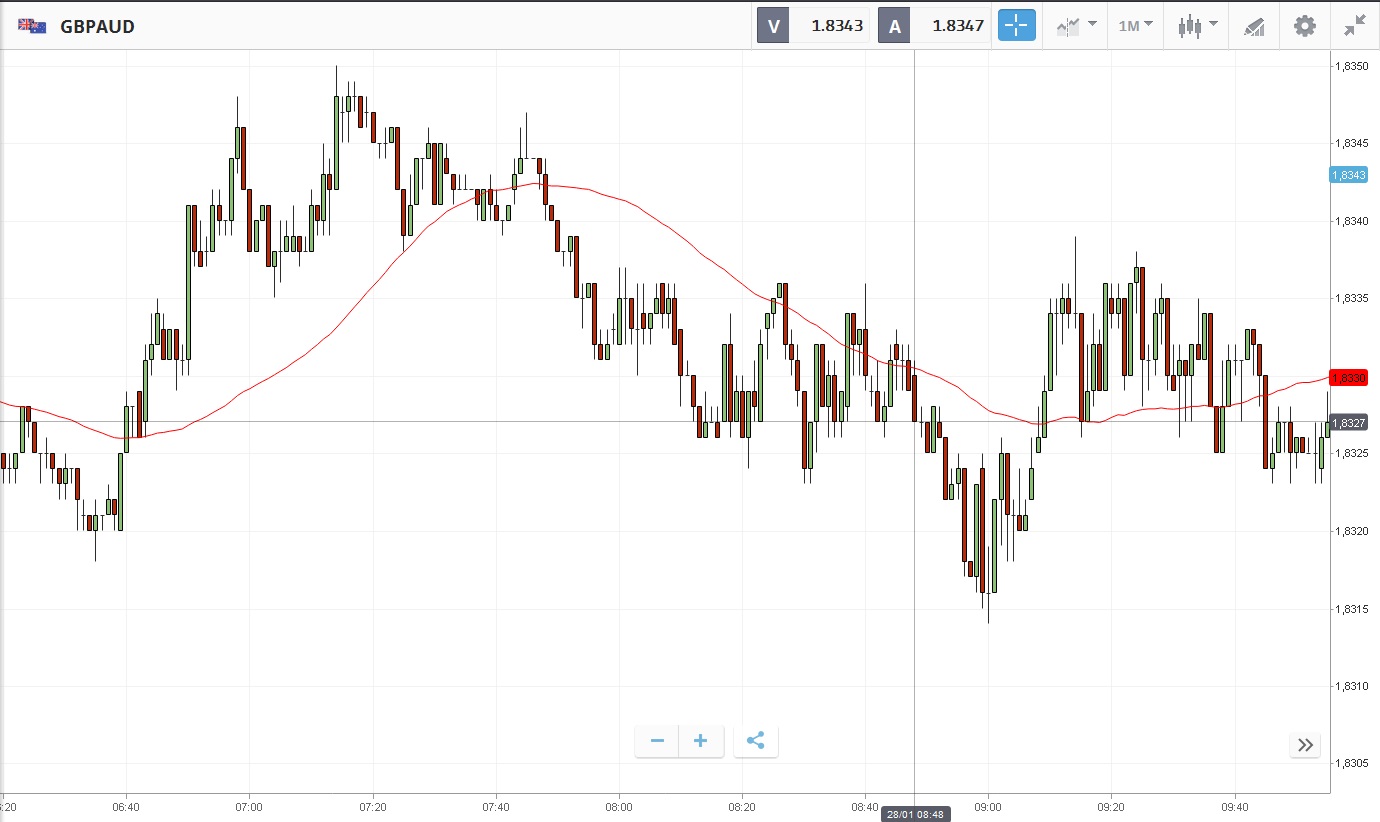Image resolution: width=1380 pixels, height=822 pixels.
Task: Collapse chart with shrink arrows icon
Action: pos(1355,26)
